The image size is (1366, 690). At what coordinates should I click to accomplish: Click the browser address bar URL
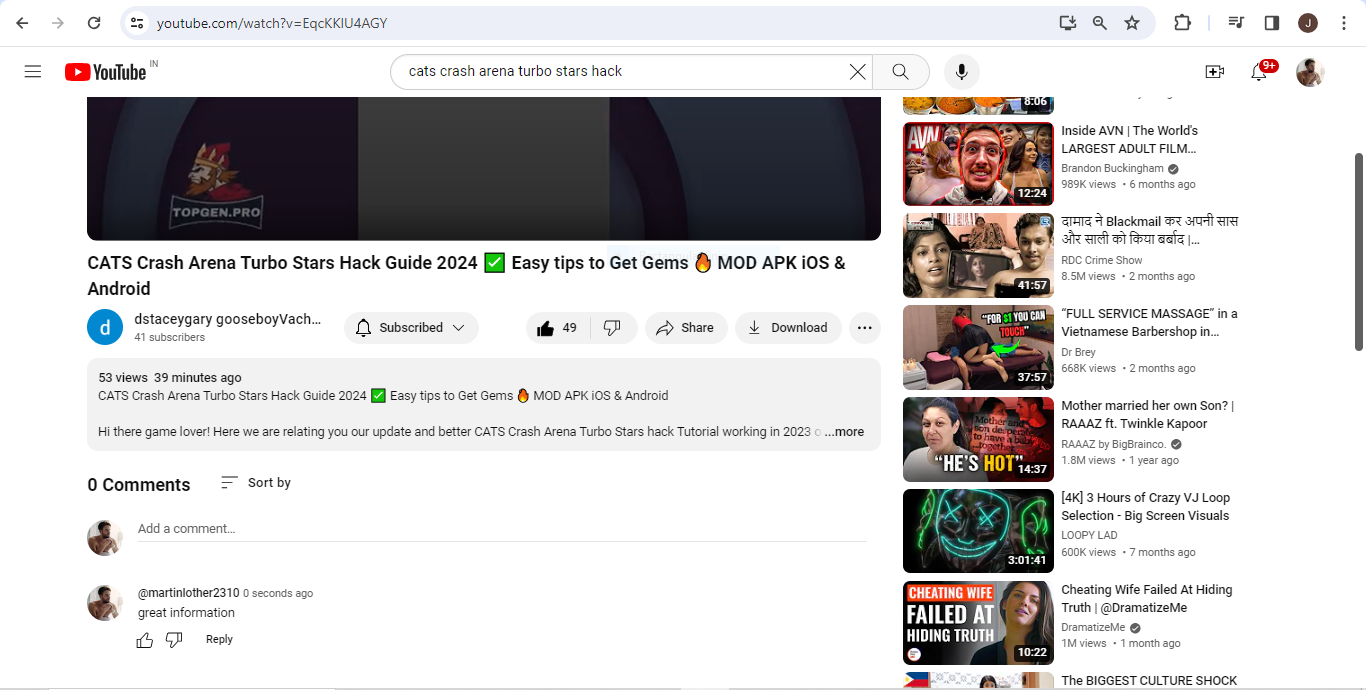click(272, 23)
